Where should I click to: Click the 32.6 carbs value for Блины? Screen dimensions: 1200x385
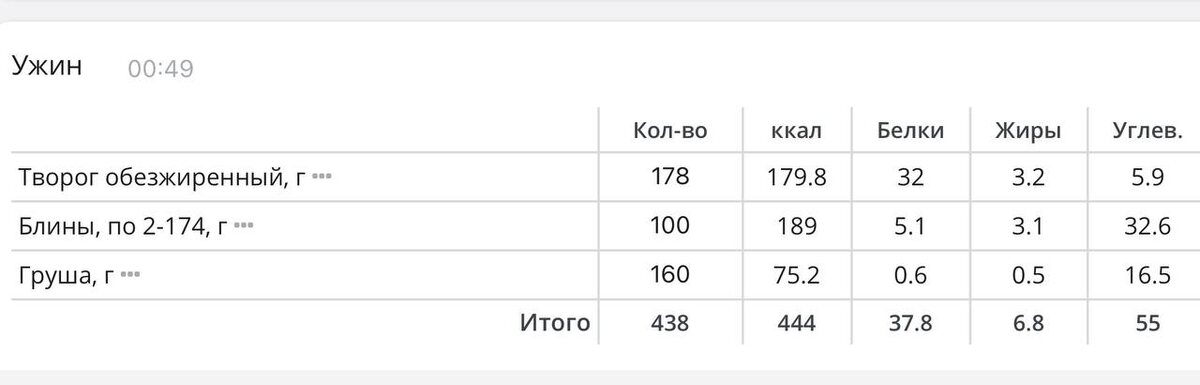point(1148,226)
